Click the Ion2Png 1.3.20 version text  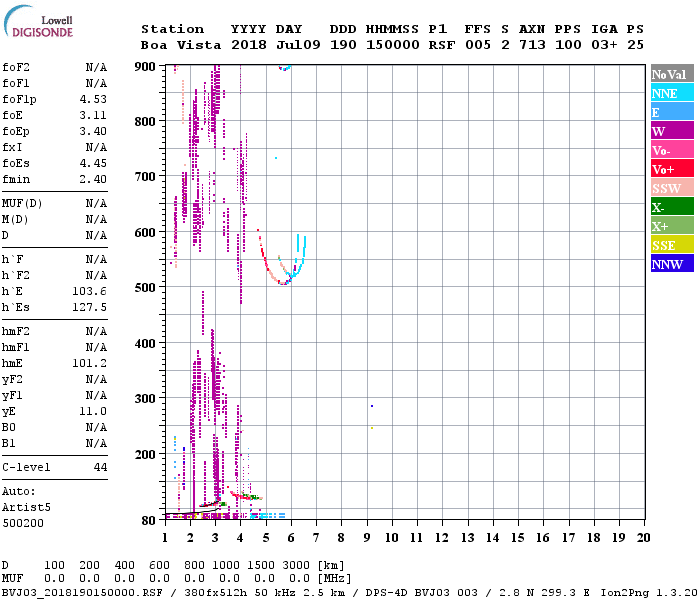tap(650, 593)
